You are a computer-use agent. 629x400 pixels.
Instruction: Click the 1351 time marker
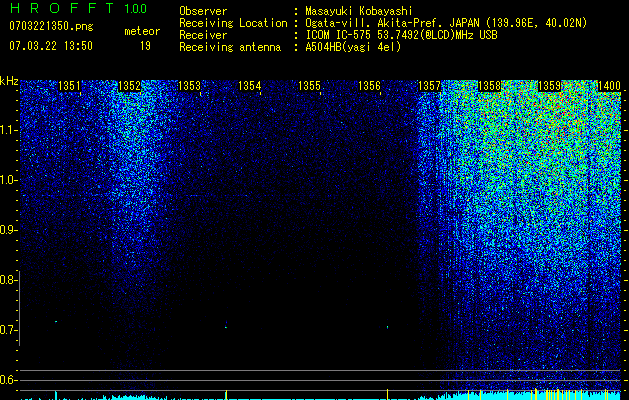[x=69, y=86]
